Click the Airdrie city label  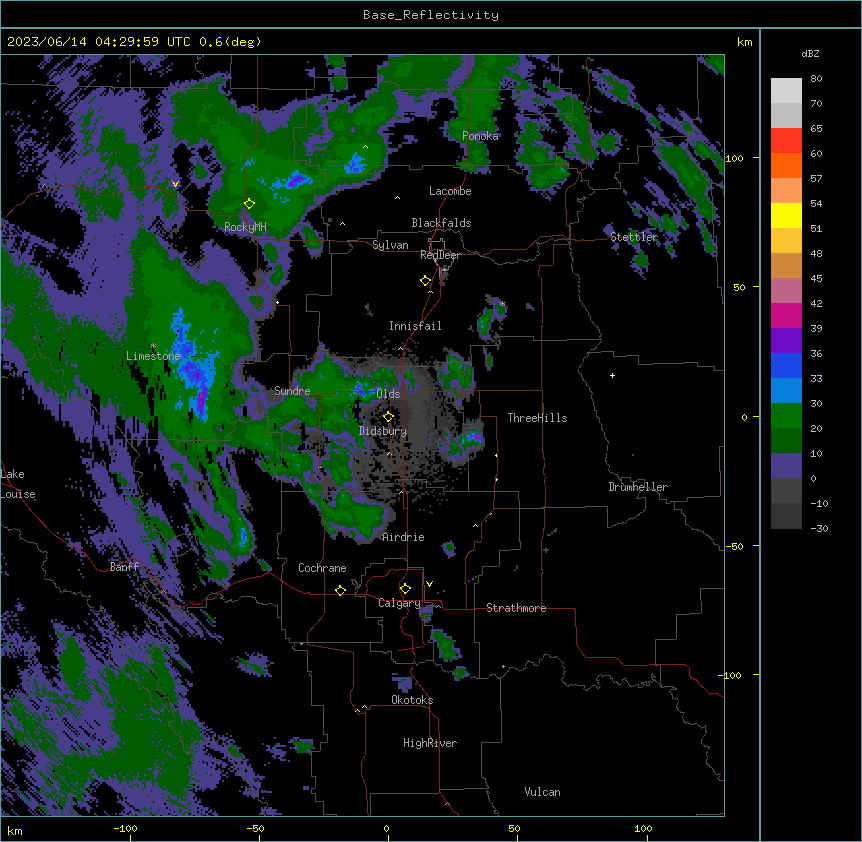404,537
